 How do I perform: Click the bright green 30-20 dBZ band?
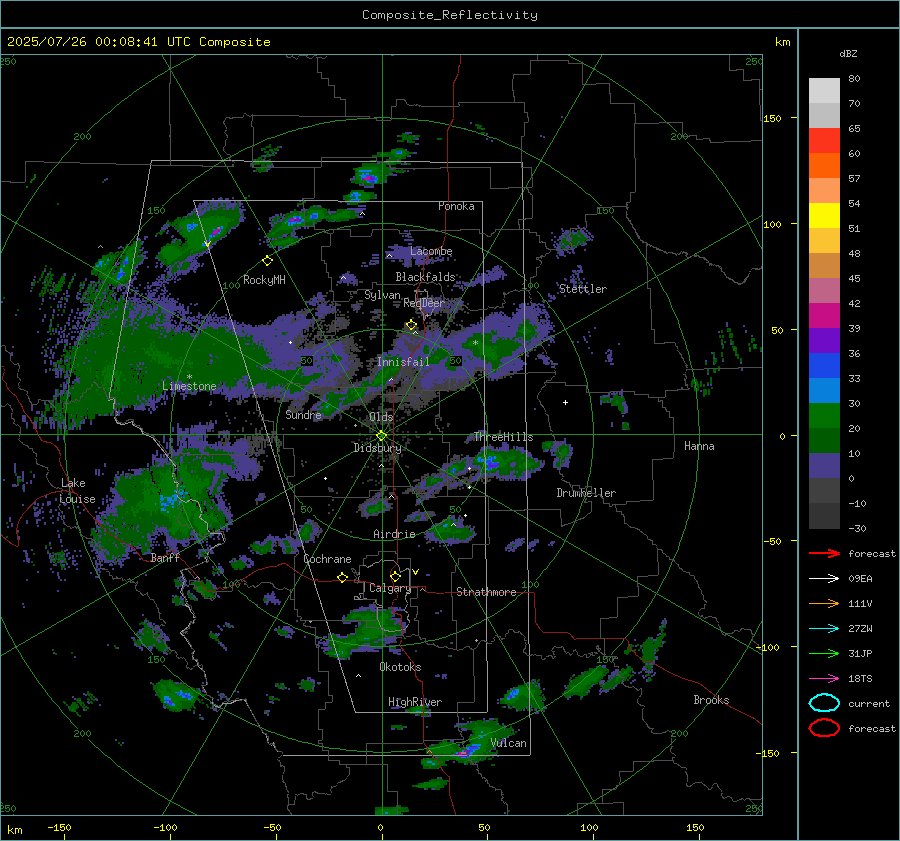(824, 416)
